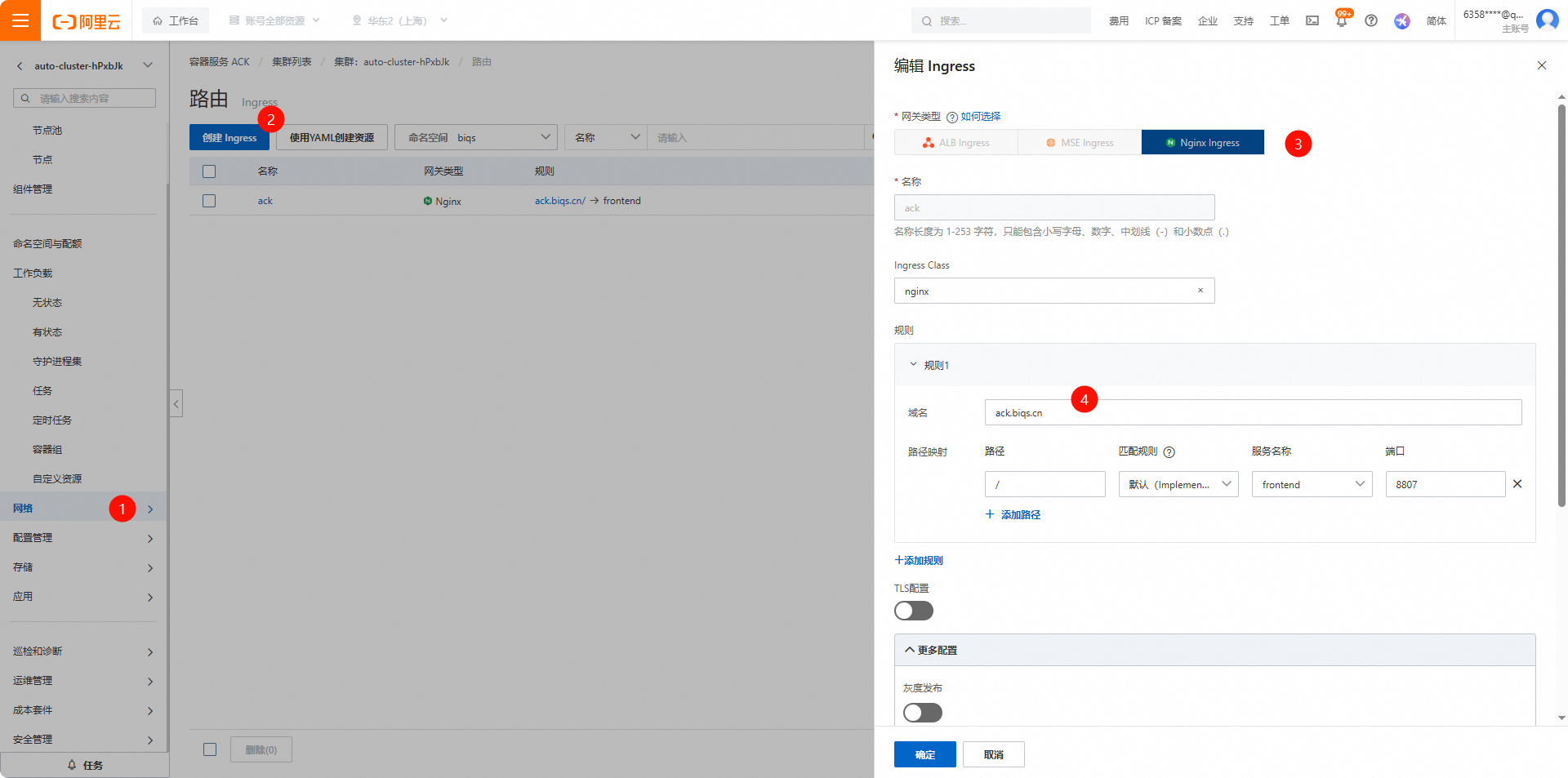Toggle the 灰度发布 switch on
This screenshot has width=1568, height=778.
click(922, 713)
